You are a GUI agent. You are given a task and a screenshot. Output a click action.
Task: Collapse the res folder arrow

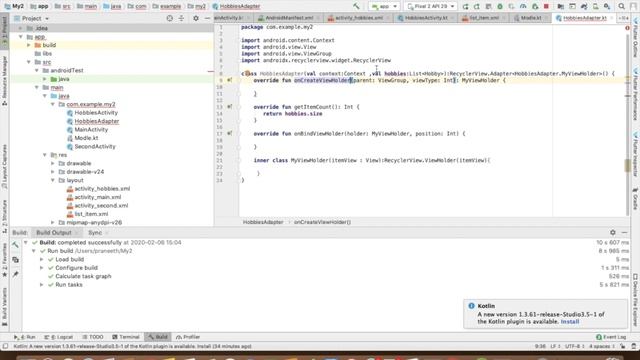tap(44, 155)
